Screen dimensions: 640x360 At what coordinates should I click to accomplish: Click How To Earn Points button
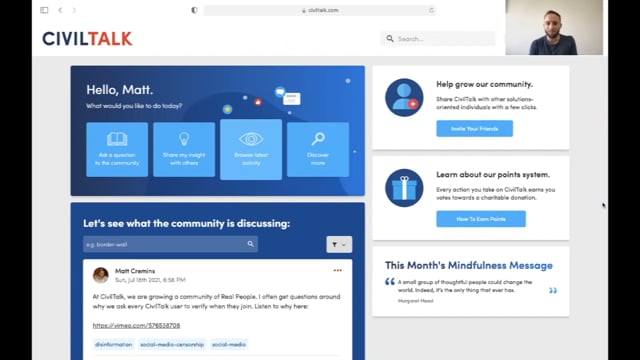pos(481,219)
